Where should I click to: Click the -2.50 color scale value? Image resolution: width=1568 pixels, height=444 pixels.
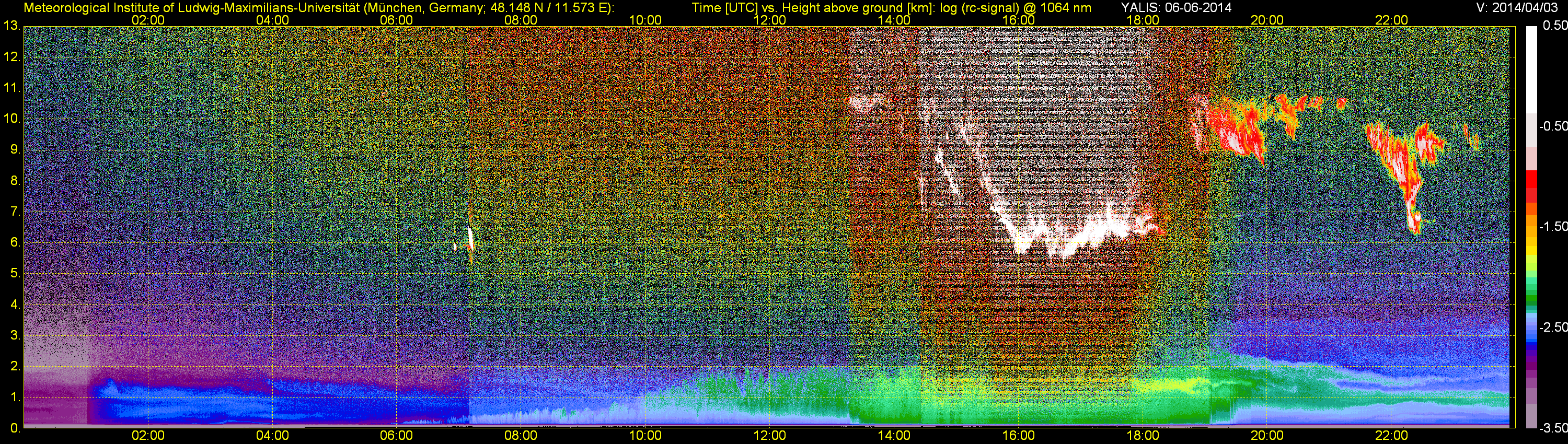[x=1553, y=327]
